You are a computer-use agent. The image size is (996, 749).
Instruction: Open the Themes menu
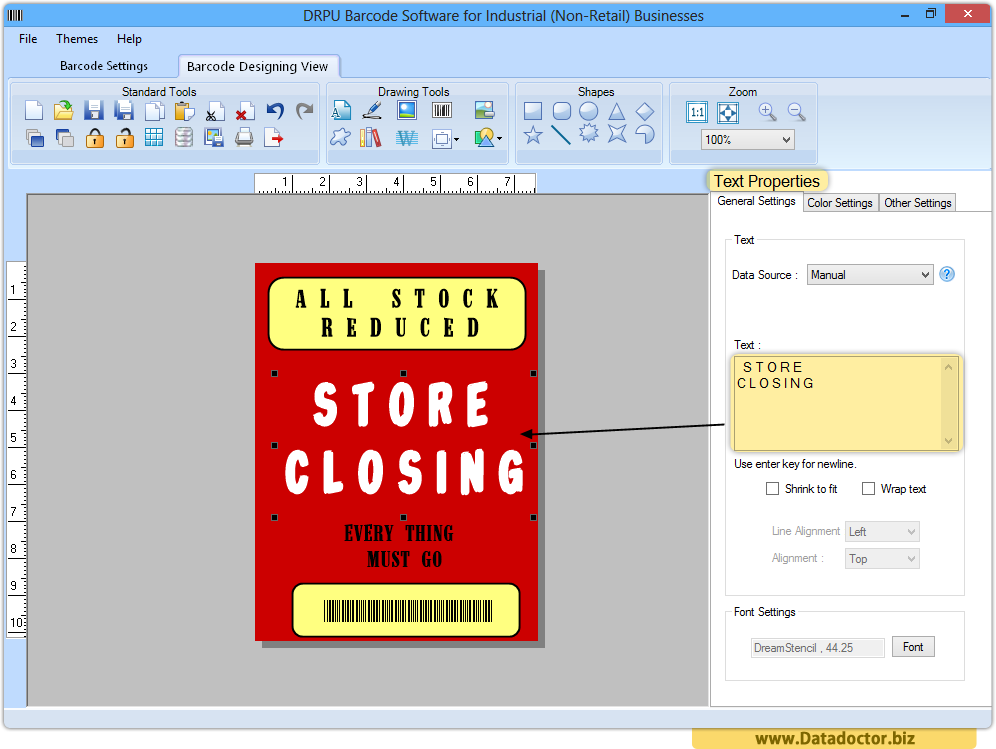77,39
